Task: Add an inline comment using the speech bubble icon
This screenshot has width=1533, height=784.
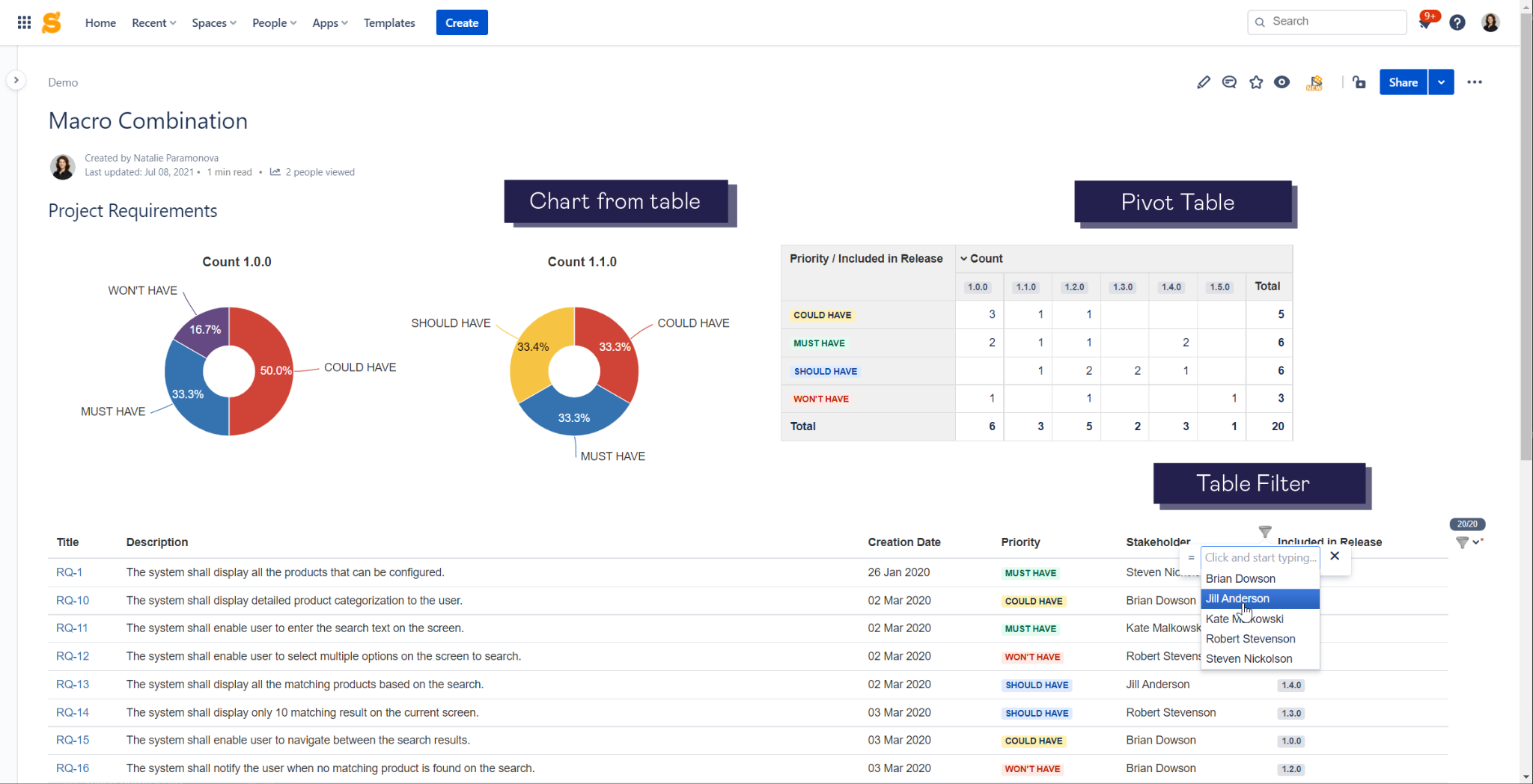Action: pyautogui.click(x=1229, y=82)
